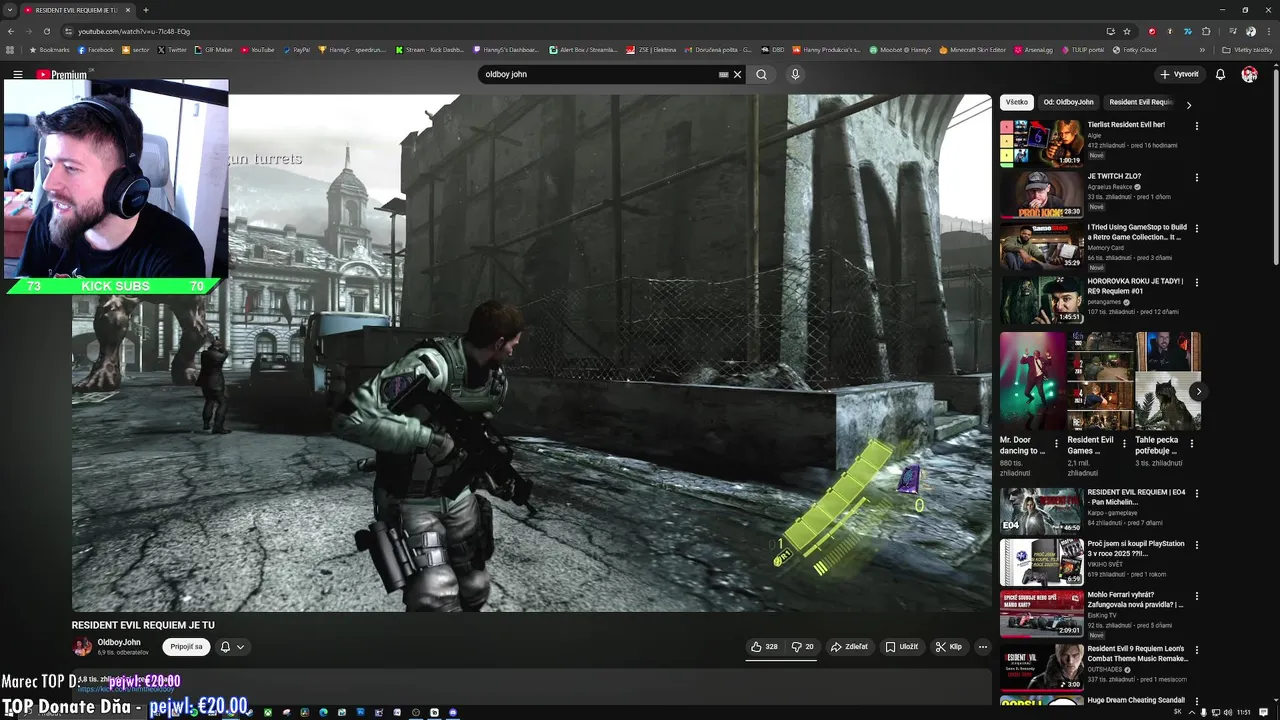The height and width of the screenshot is (720, 1280).
Task: Open 'RESIDENT EVIL REQUIEM | E04' video
Action: [x=1041, y=510]
